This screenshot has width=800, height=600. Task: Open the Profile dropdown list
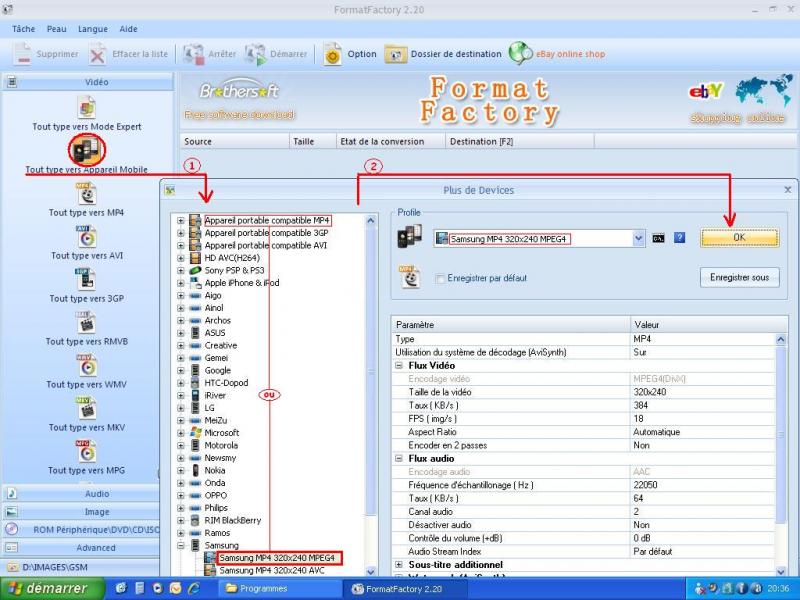coord(638,238)
